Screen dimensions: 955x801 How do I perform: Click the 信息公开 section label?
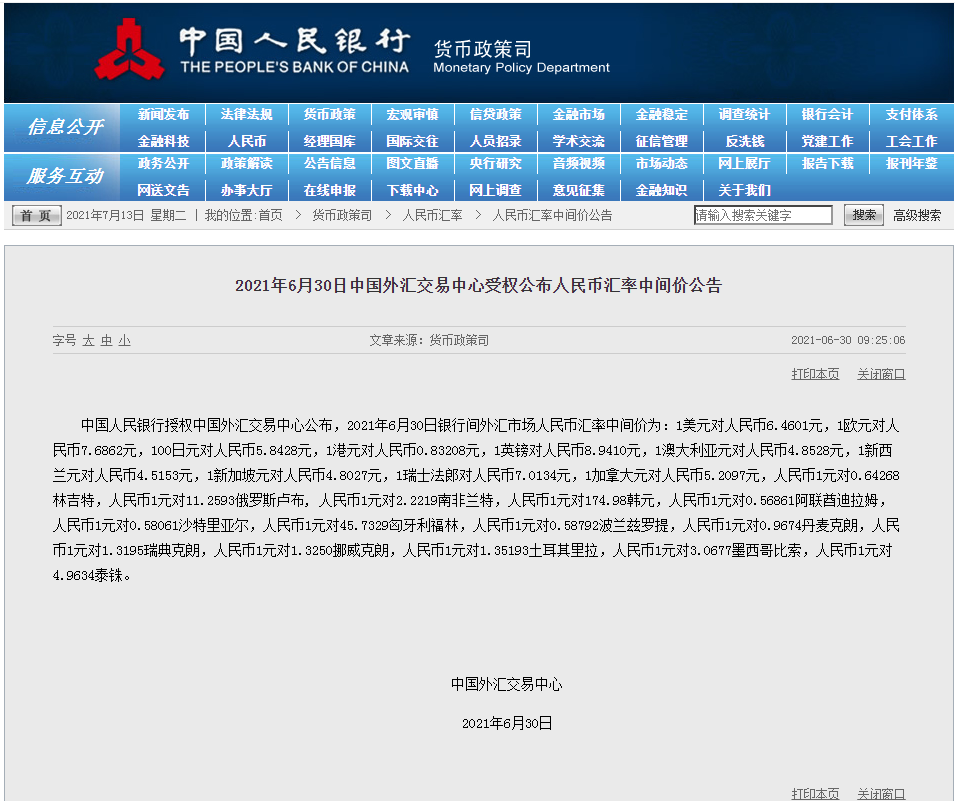[x=65, y=127]
